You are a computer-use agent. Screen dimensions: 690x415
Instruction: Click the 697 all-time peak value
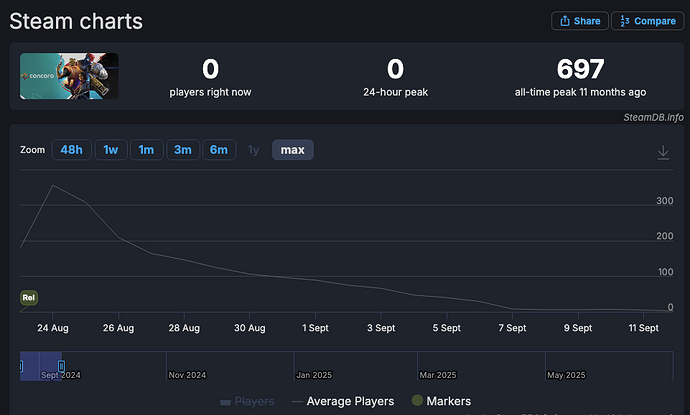click(x=580, y=69)
